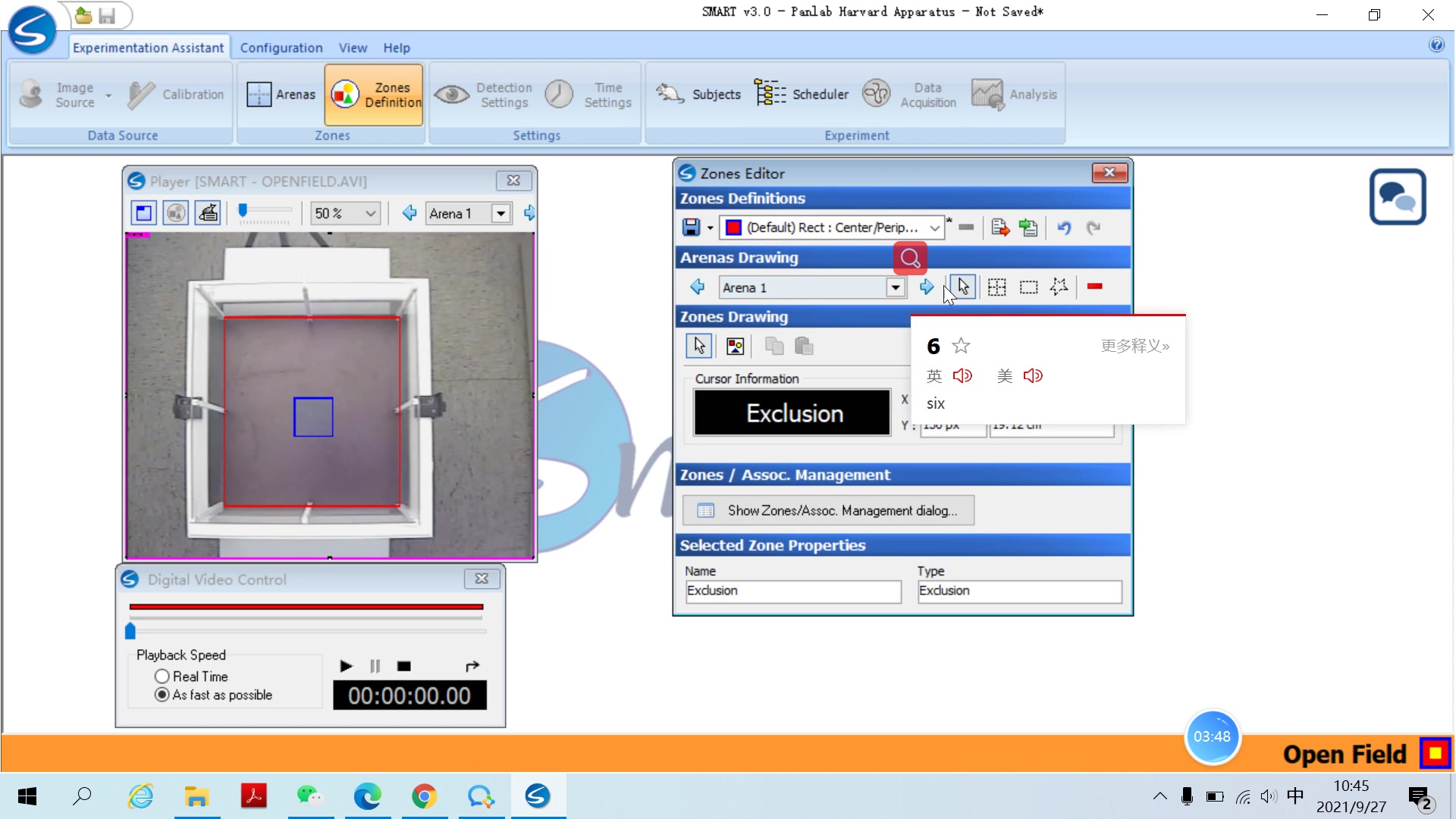The image size is (1456, 819).
Task: Click the undo arrow icon in Zones Editor
Action: 1065,227
